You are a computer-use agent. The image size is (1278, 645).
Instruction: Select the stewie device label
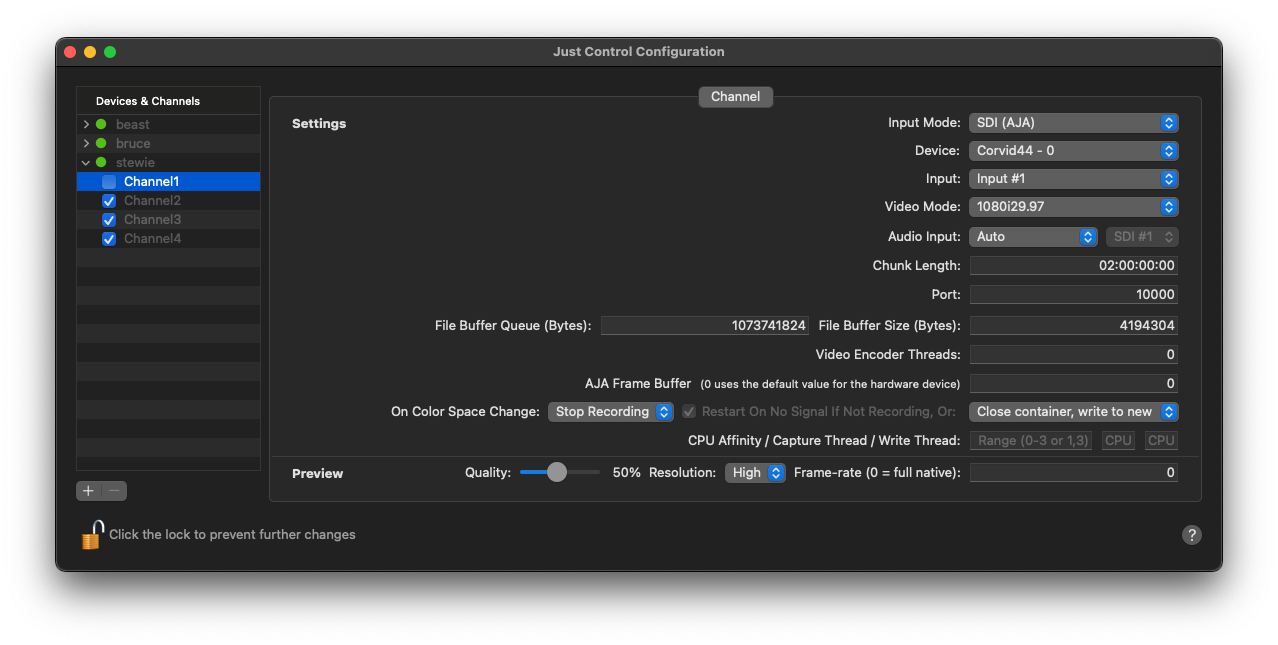point(135,163)
